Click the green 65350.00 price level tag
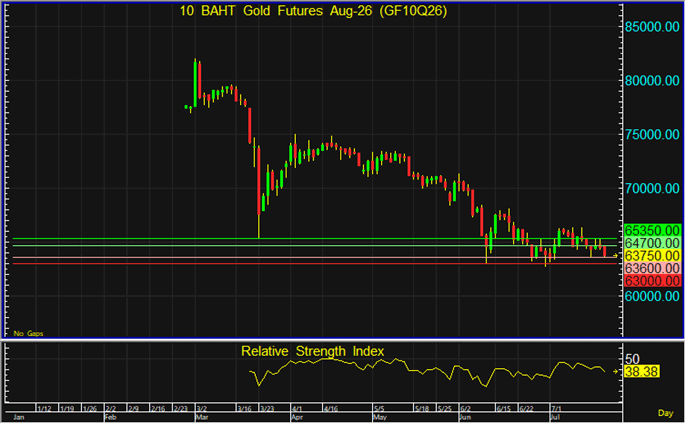The image size is (686, 424). pos(652,231)
